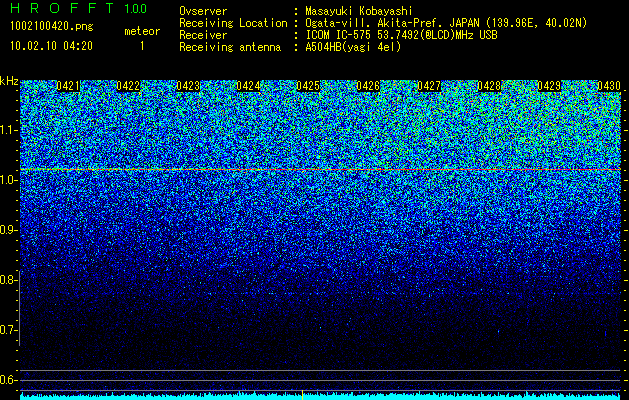The height and width of the screenshot is (400, 629).
Task: Click the Ogata-vill. Akita-Pref. JAPAN location text
Action: click(x=446, y=23)
